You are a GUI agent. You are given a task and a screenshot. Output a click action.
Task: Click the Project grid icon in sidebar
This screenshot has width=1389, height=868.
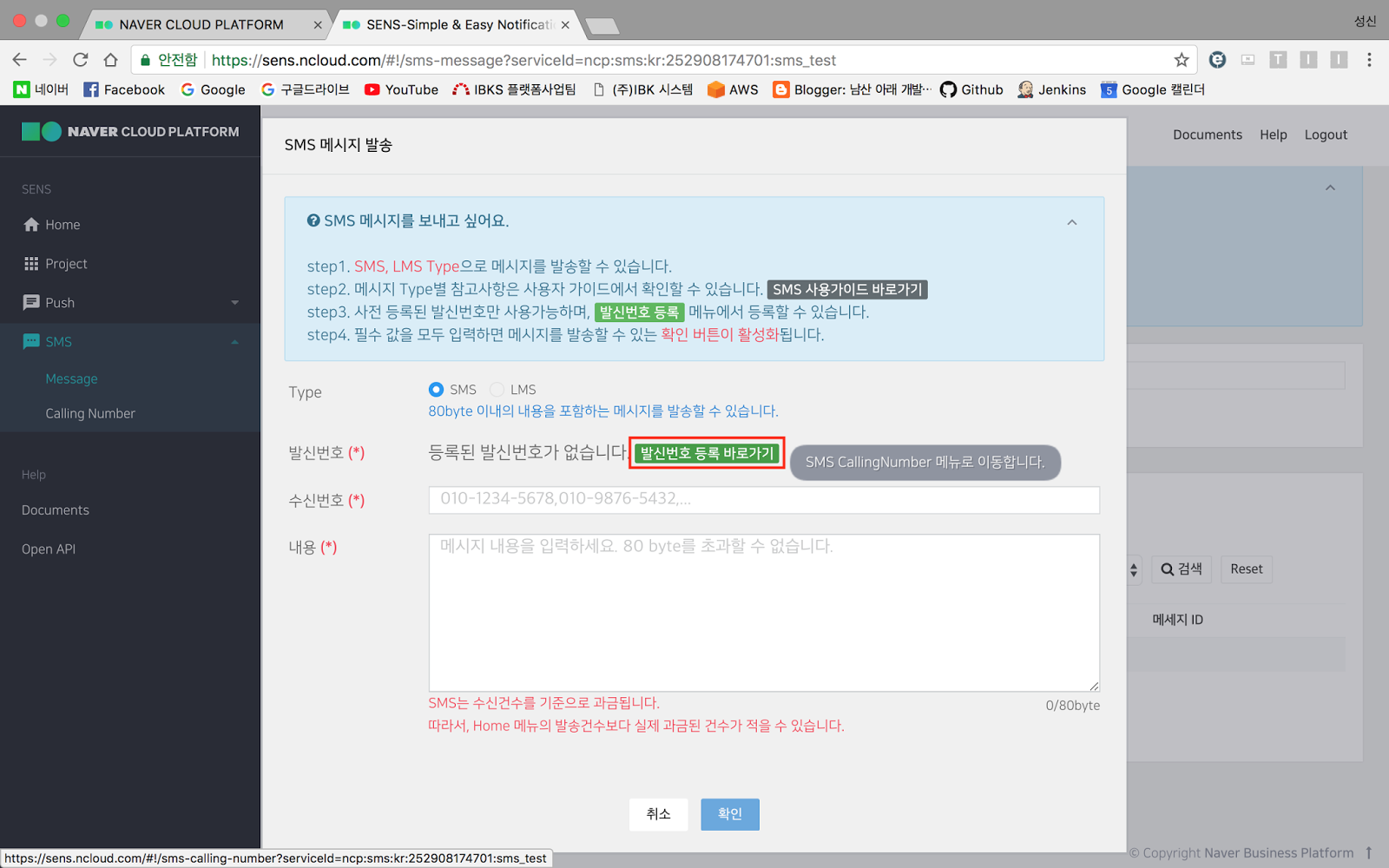(x=31, y=264)
